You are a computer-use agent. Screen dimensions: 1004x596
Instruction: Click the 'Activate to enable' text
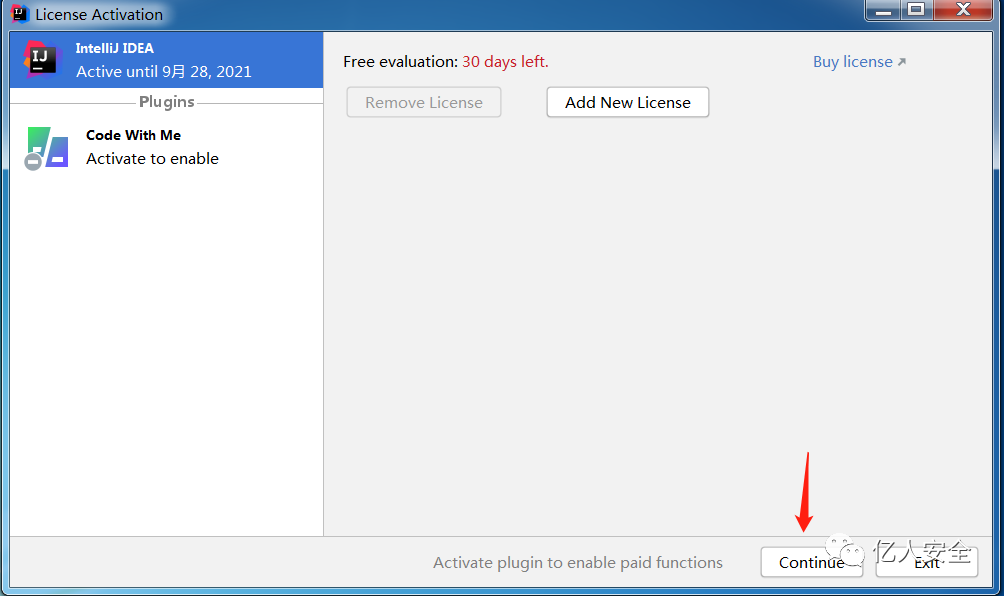[x=152, y=158]
